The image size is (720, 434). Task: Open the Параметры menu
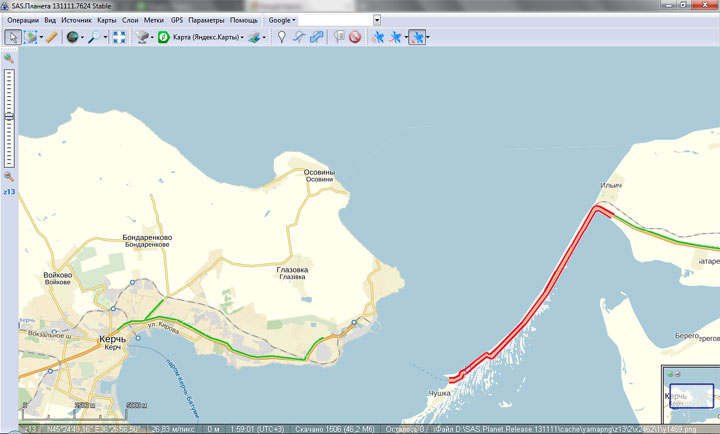(x=206, y=20)
